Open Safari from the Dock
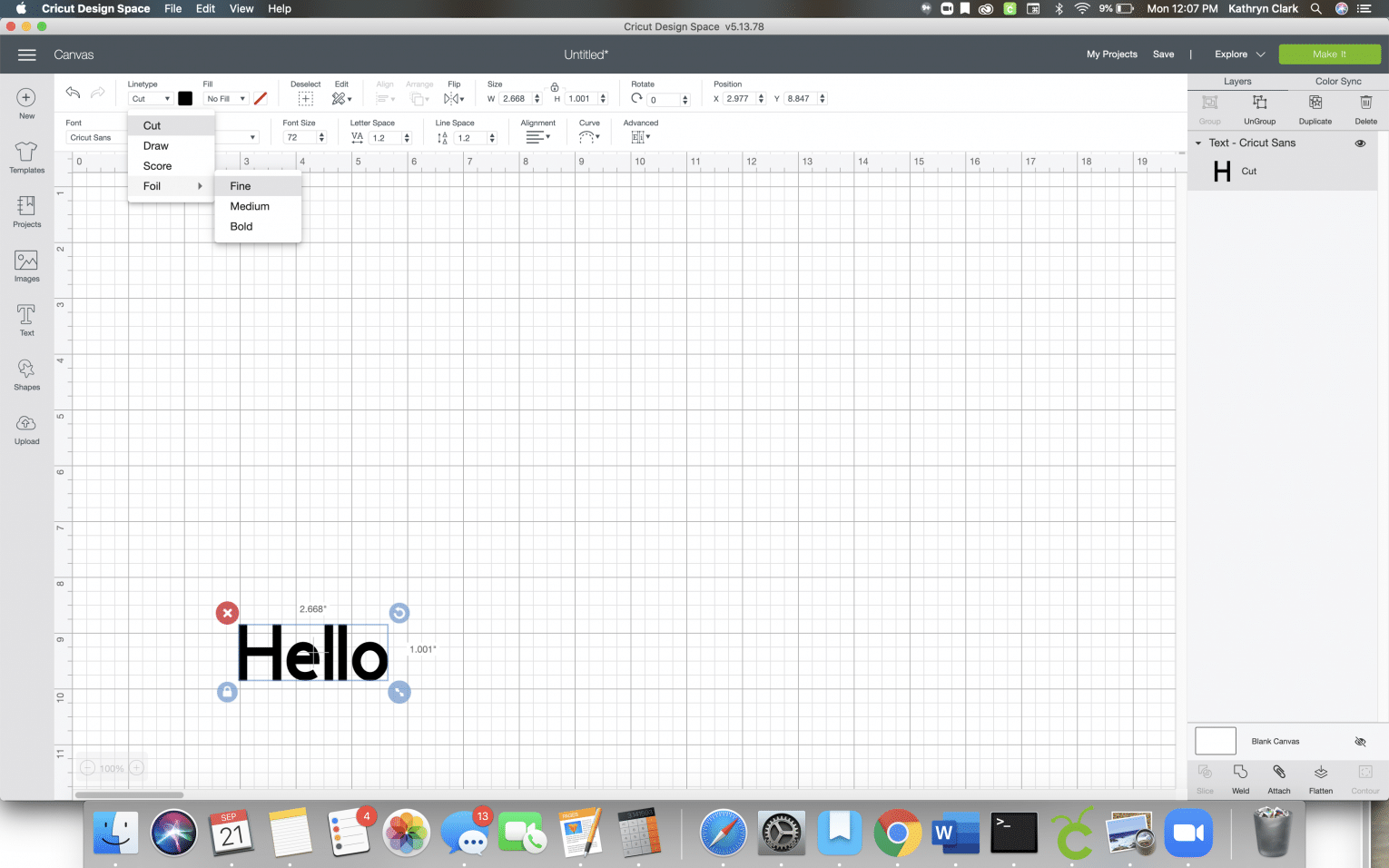 (723, 833)
